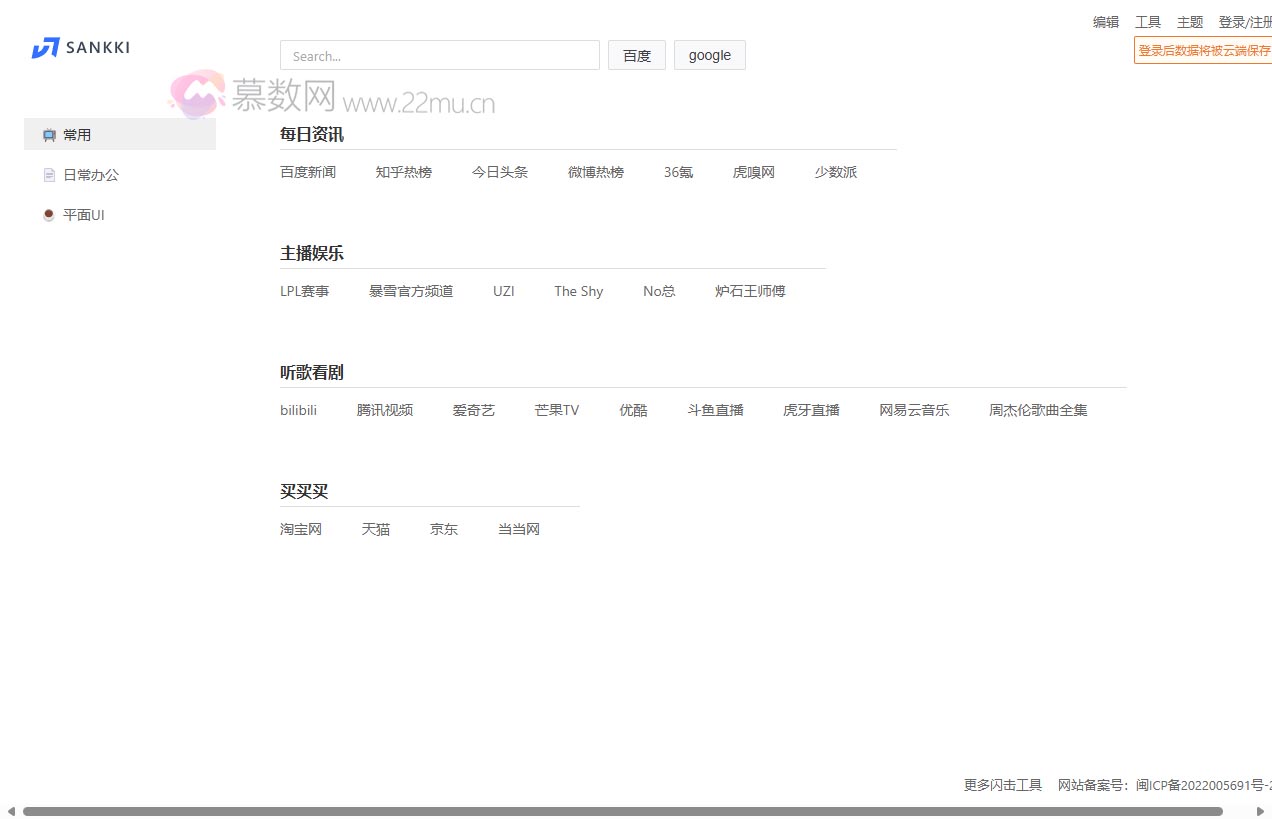
Task: Click the document icon next to 日常办公
Action: coord(49,174)
